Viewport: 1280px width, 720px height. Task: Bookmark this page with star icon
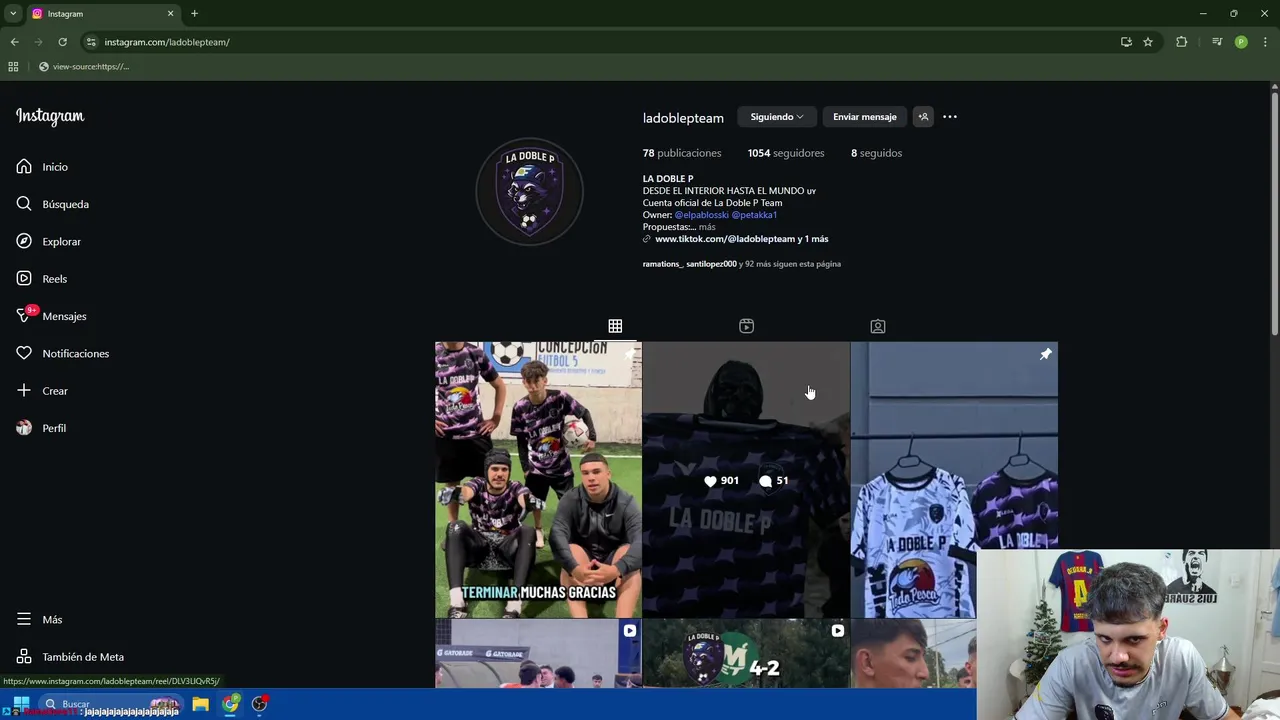tap(1148, 42)
